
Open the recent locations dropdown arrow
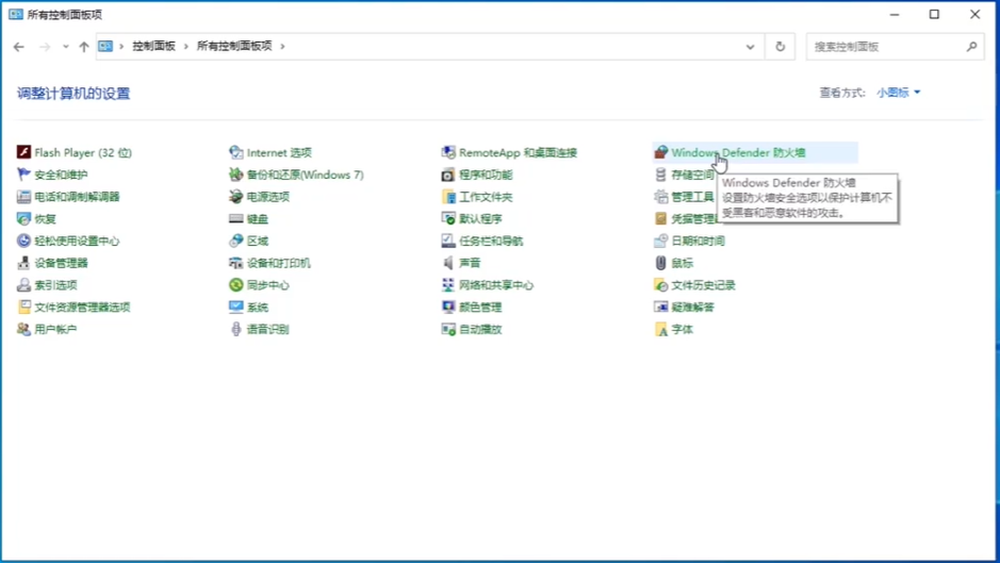pyautogui.click(x=66, y=46)
